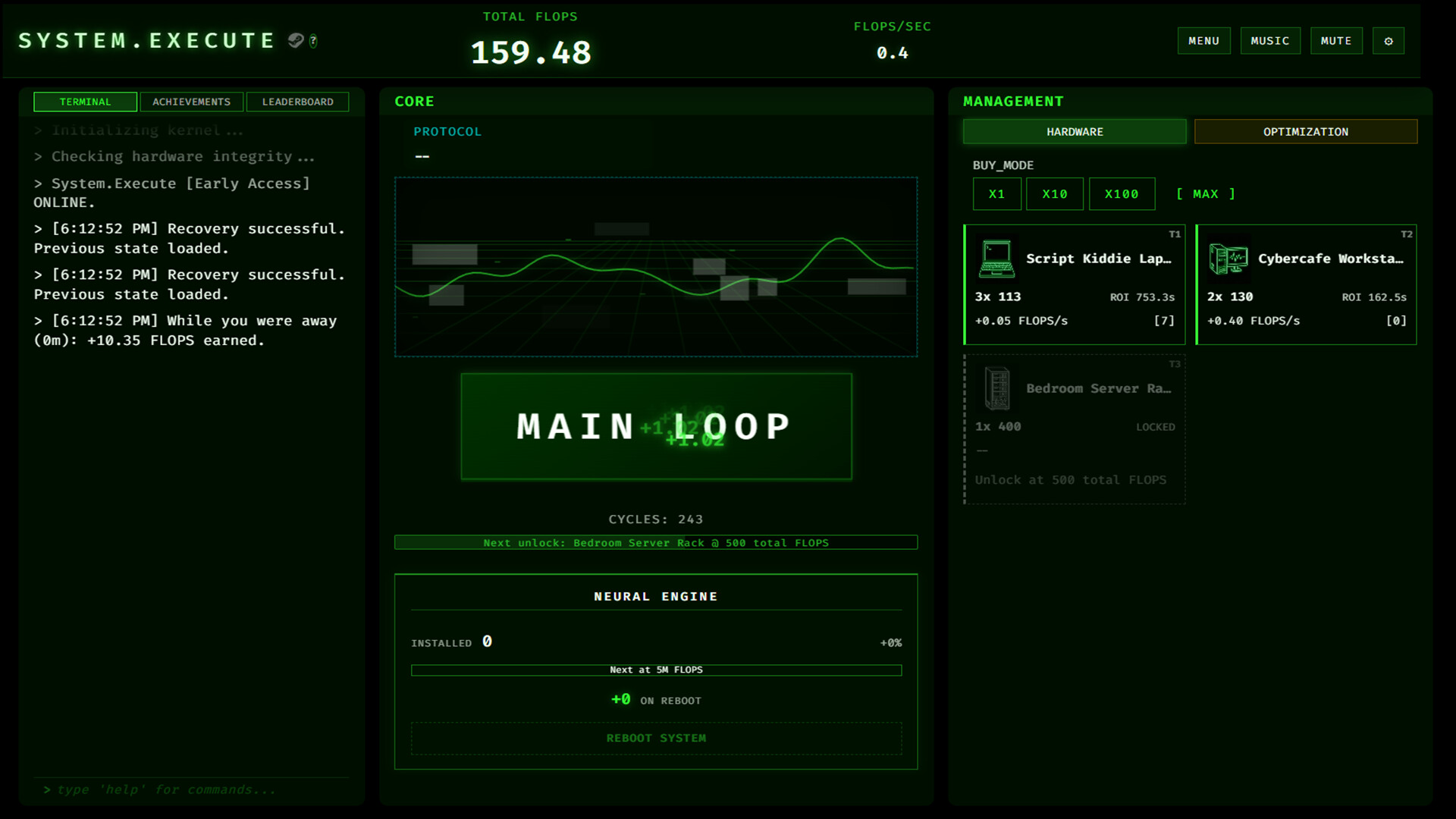The image size is (1456, 819).
Task: Select the X100 buy mode
Action: [1122, 193]
